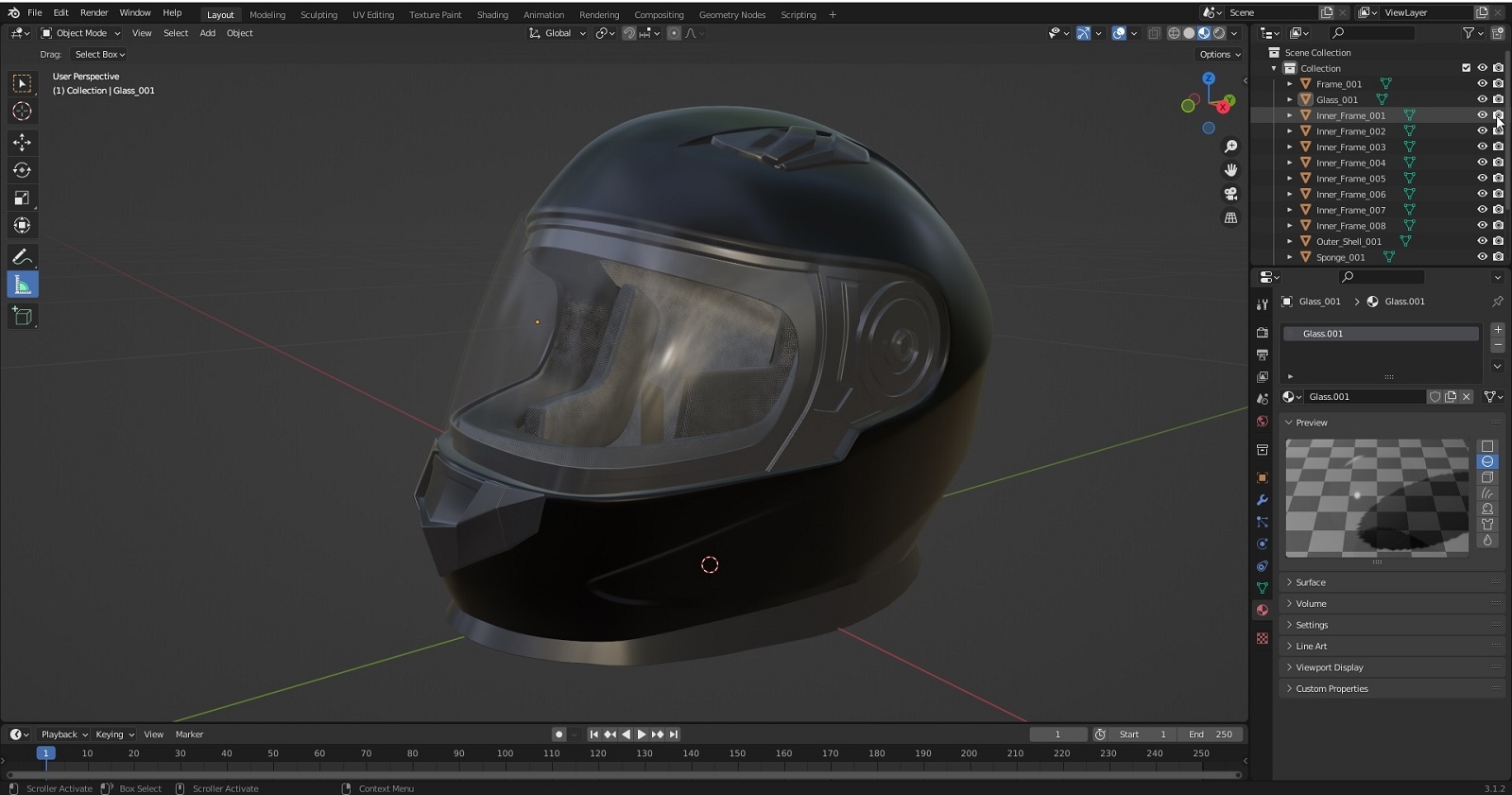Viewport: 1512px width, 795px height.
Task: Hide Outer_Shell_001 in the viewport
Action: point(1482,241)
